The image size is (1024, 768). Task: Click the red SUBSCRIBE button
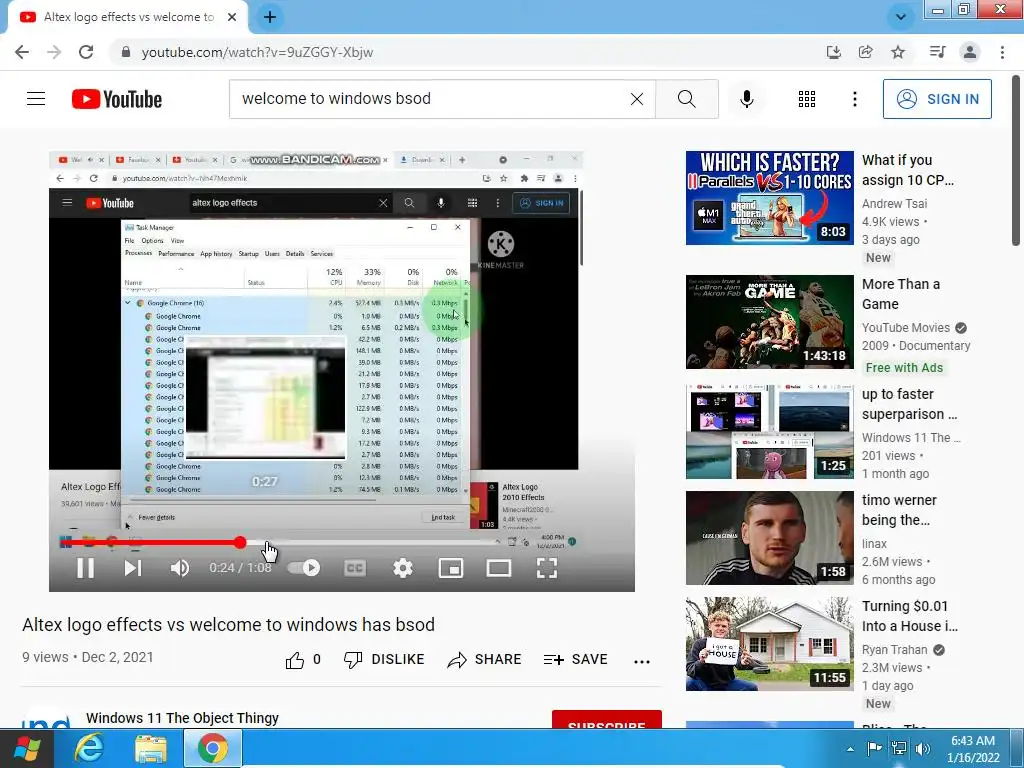coord(607,720)
